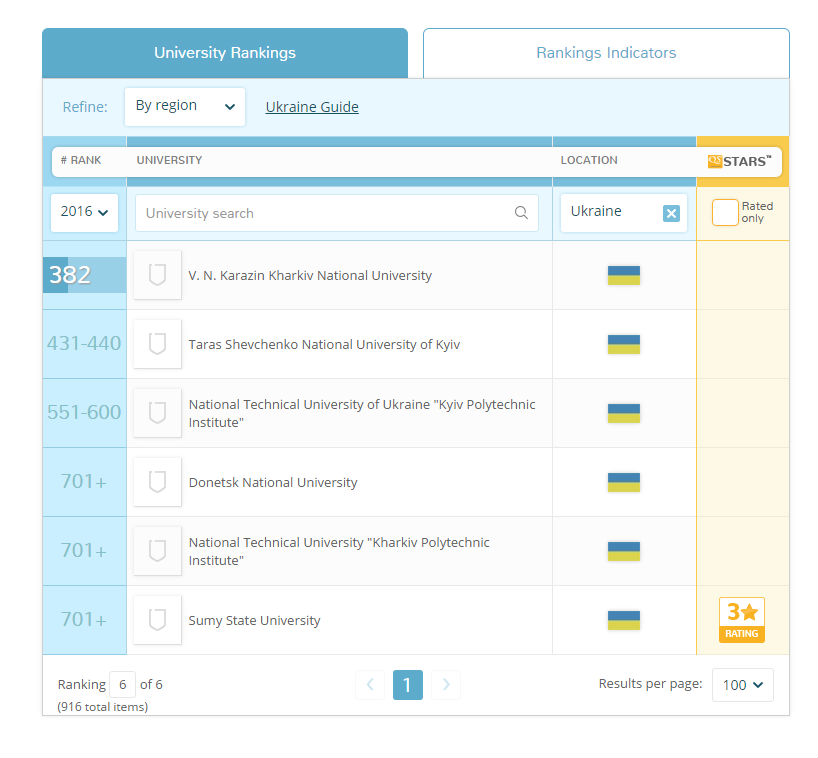
Task: Go to the next results page arrow
Action: [446, 684]
